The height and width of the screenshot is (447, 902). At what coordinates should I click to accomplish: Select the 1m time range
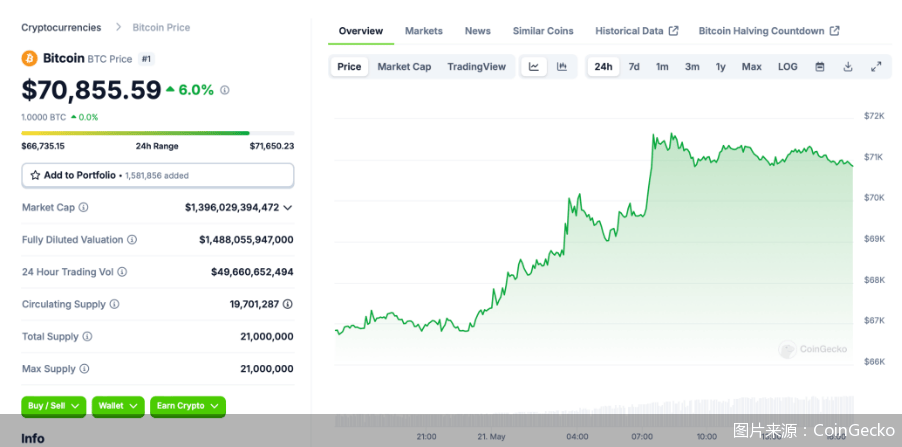(662, 67)
